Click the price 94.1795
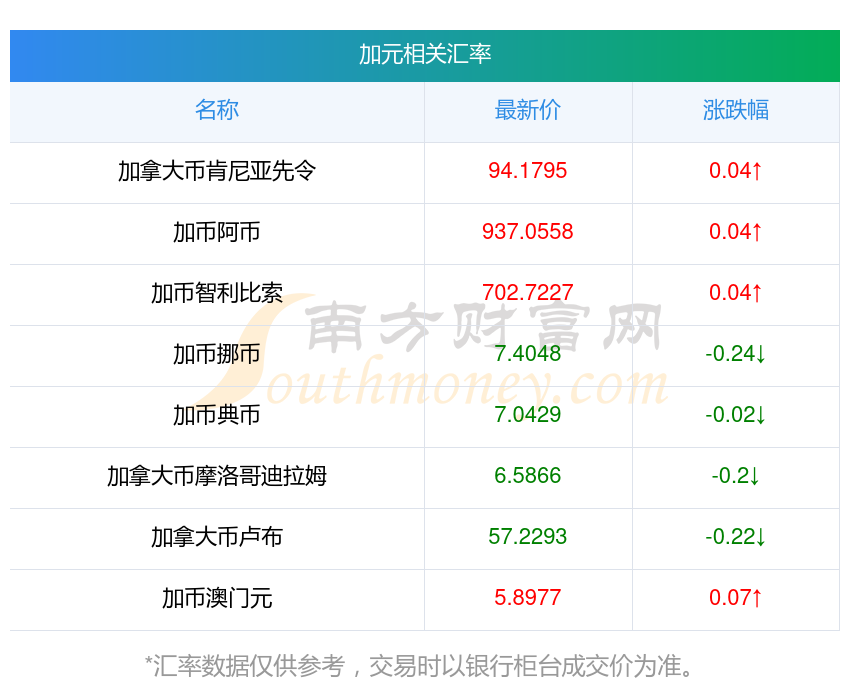 coord(527,171)
